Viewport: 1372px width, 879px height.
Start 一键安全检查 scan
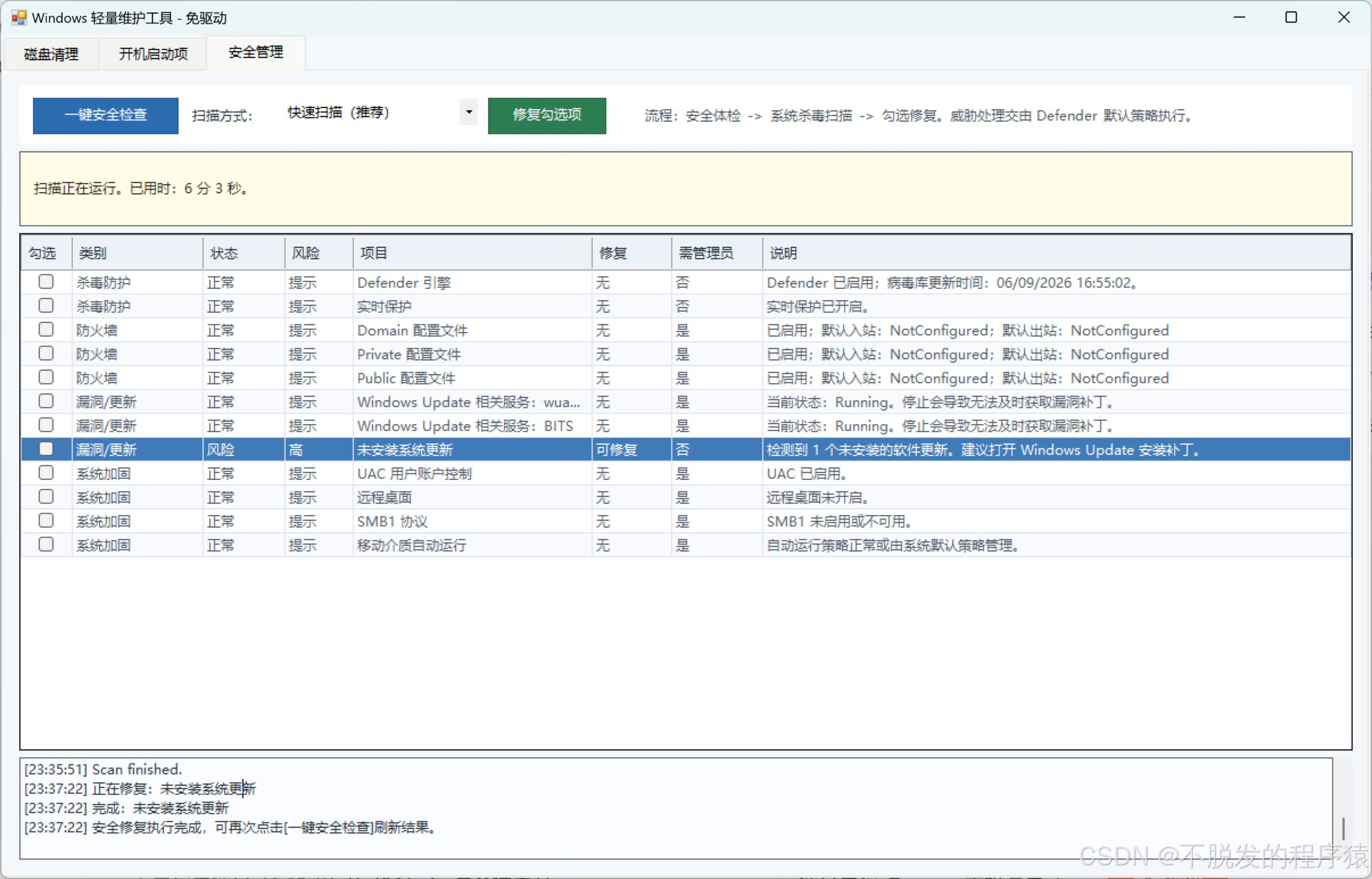coord(106,115)
